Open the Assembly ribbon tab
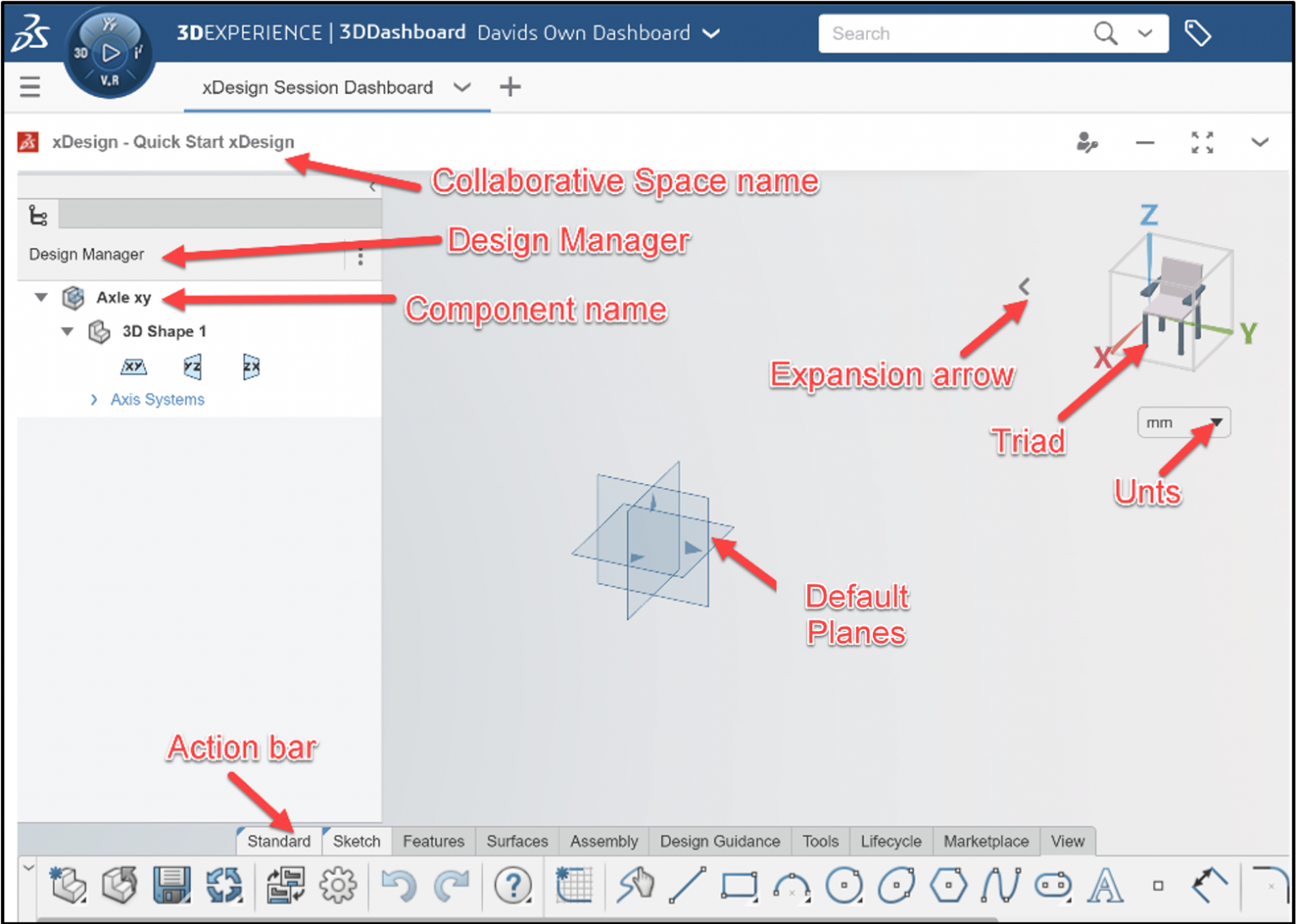The height and width of the screenshot is (924, 1298). pos(603,840)
